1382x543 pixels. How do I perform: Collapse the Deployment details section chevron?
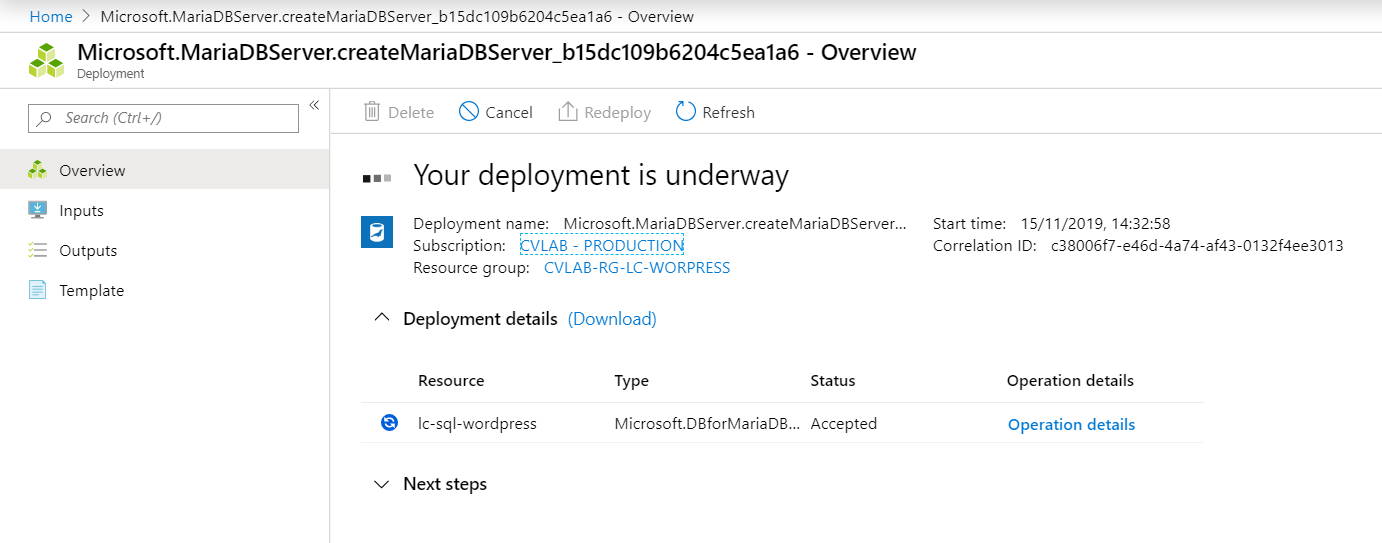[381, 318]
